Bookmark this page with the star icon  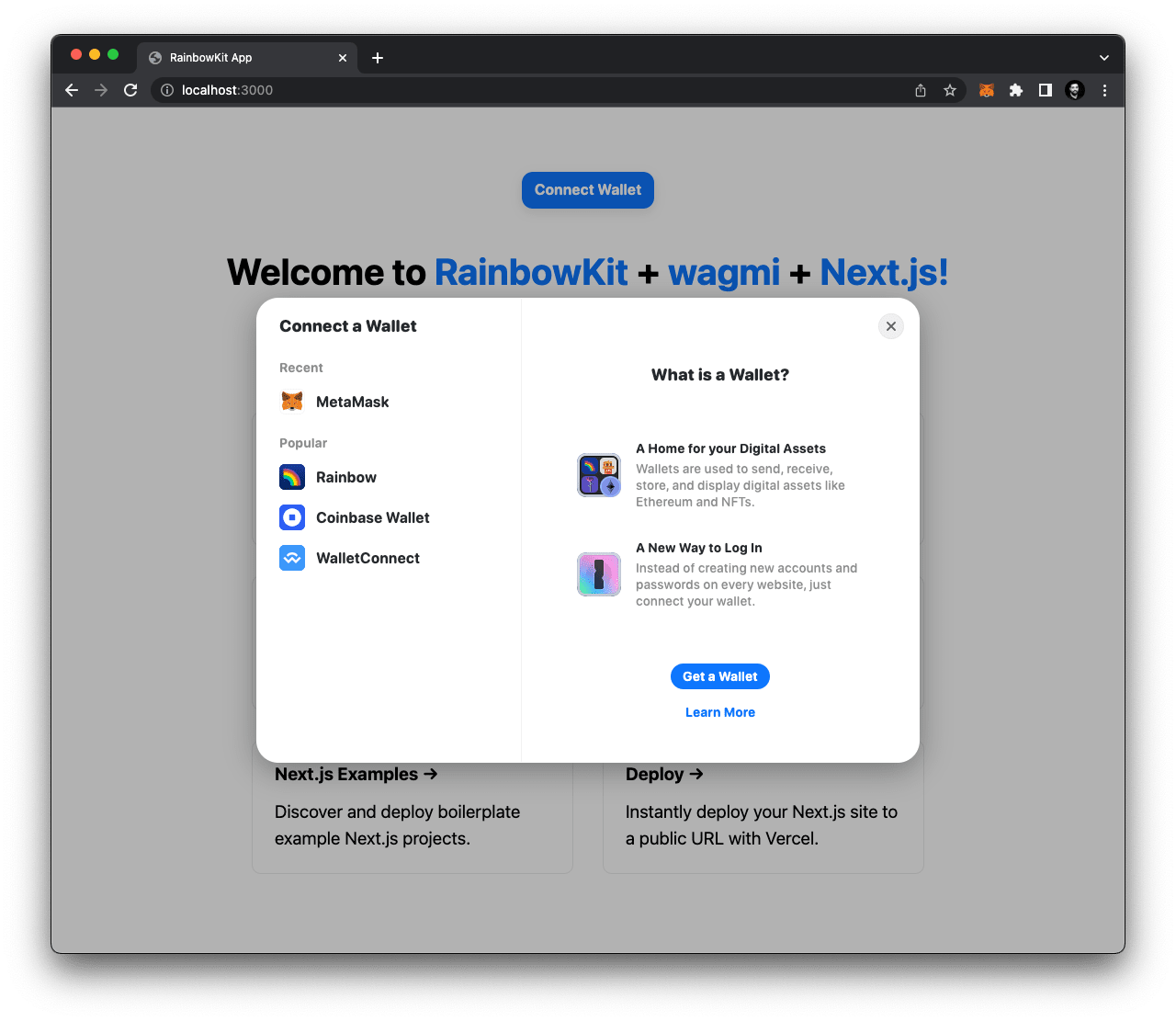pyautogui.click(x=950, y=90)
